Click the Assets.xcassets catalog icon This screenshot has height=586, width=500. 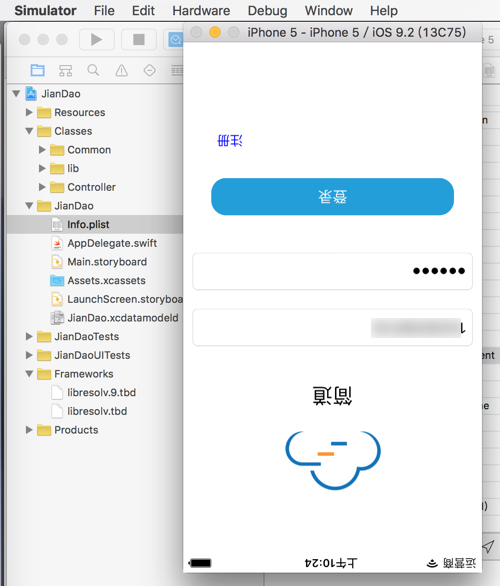pos(57,280)
